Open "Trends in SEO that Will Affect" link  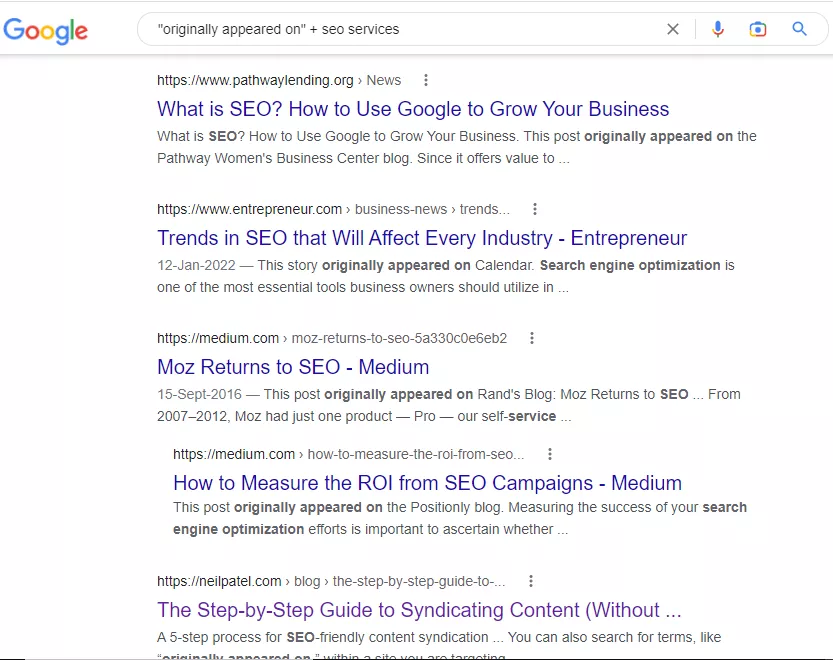click(x=422, y=238)
